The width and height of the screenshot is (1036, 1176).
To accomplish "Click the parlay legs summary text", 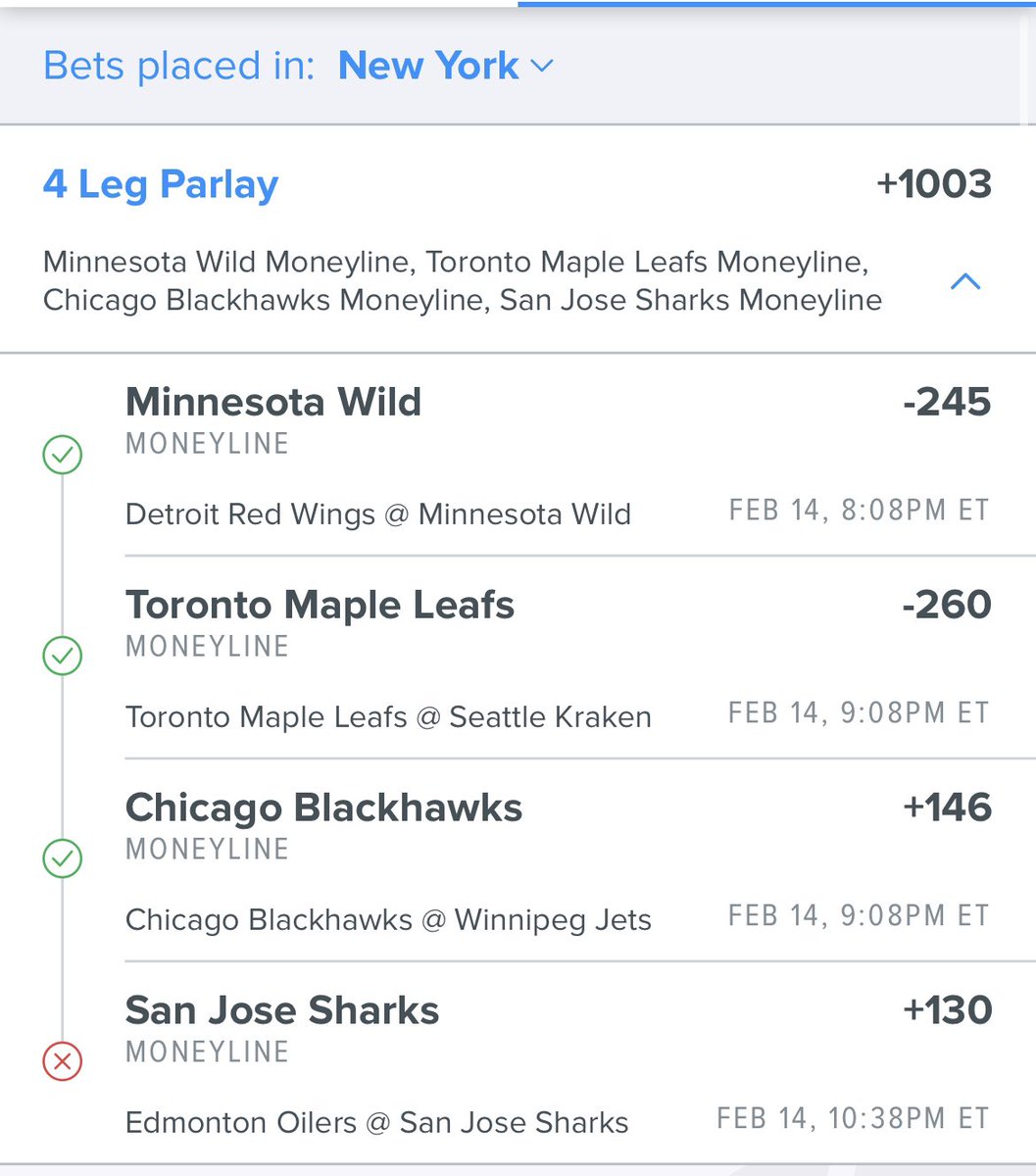I will [x=463, y=281].
